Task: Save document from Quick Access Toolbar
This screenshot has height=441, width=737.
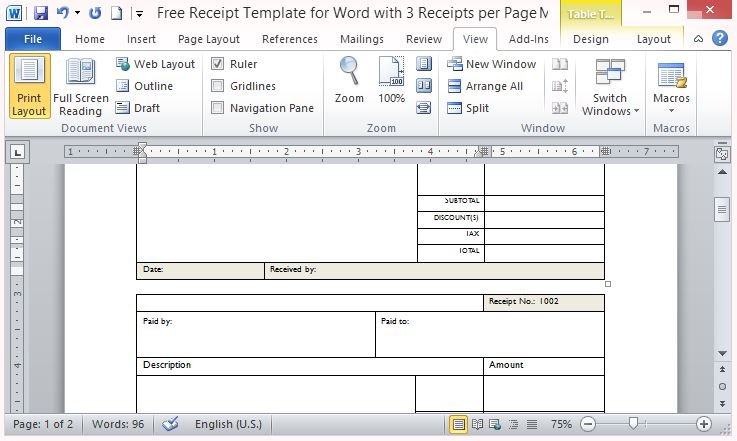Action: pos(40,13)
